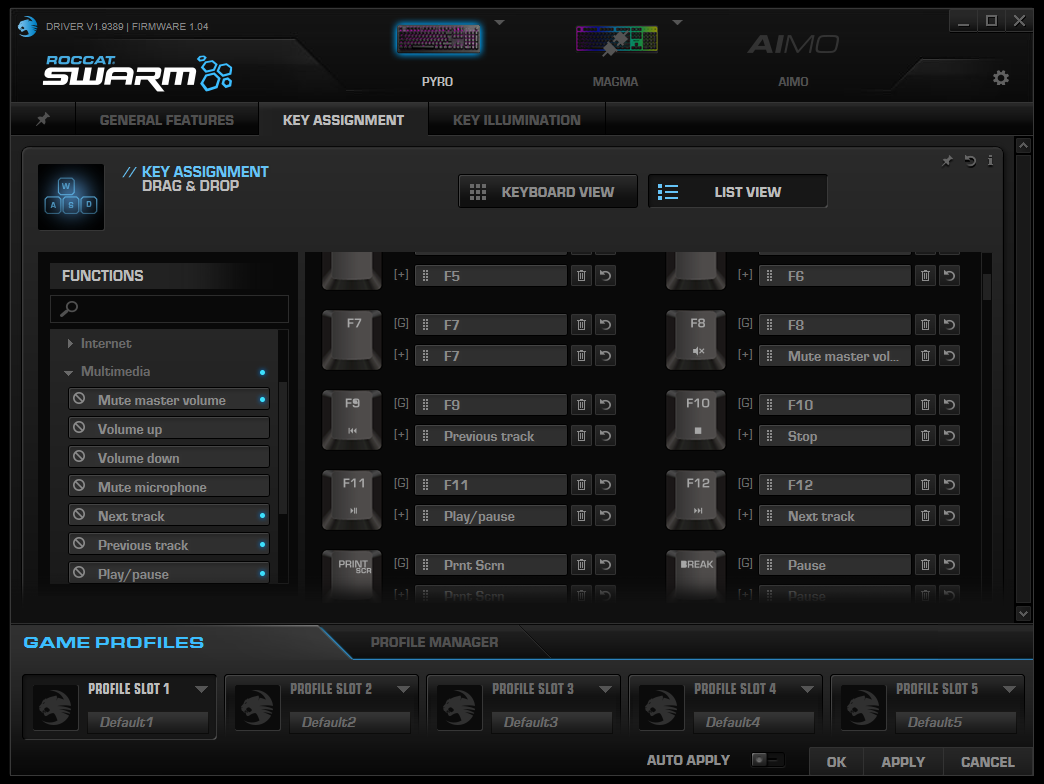This screenshot has height=784, width=1044.
Task: Click the main panel scroll-down arrow
Action: [x=1023, y=614]
